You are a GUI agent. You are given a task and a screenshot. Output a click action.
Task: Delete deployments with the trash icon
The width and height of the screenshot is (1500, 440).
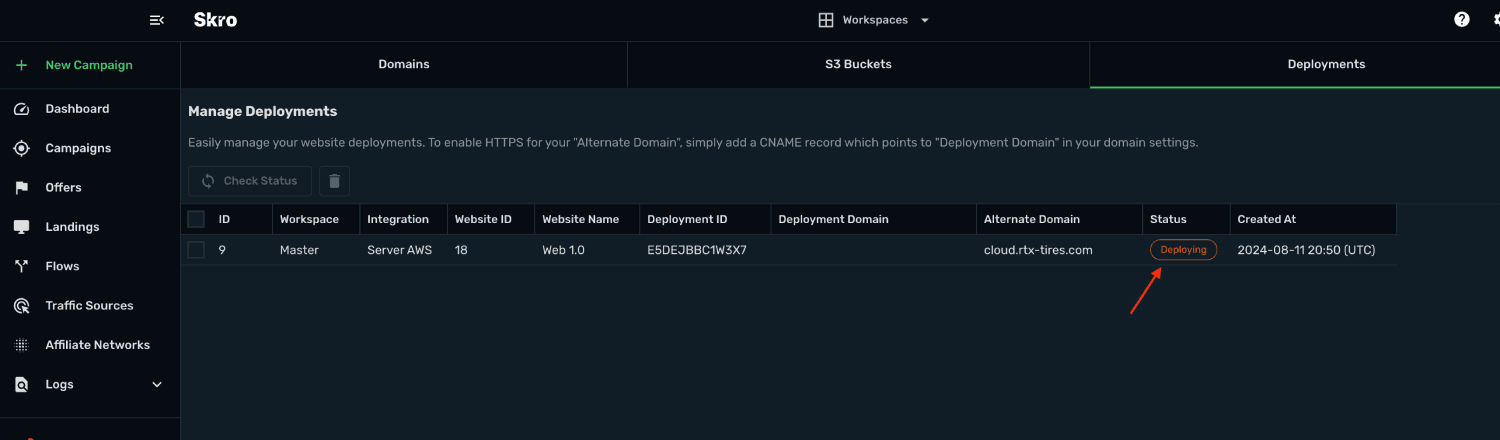pos(334,181)
